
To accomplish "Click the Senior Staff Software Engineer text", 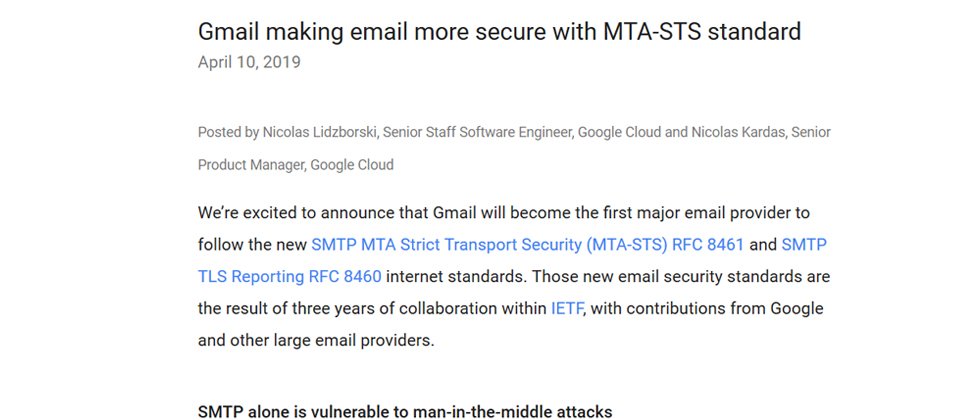I will pos(478,132).
